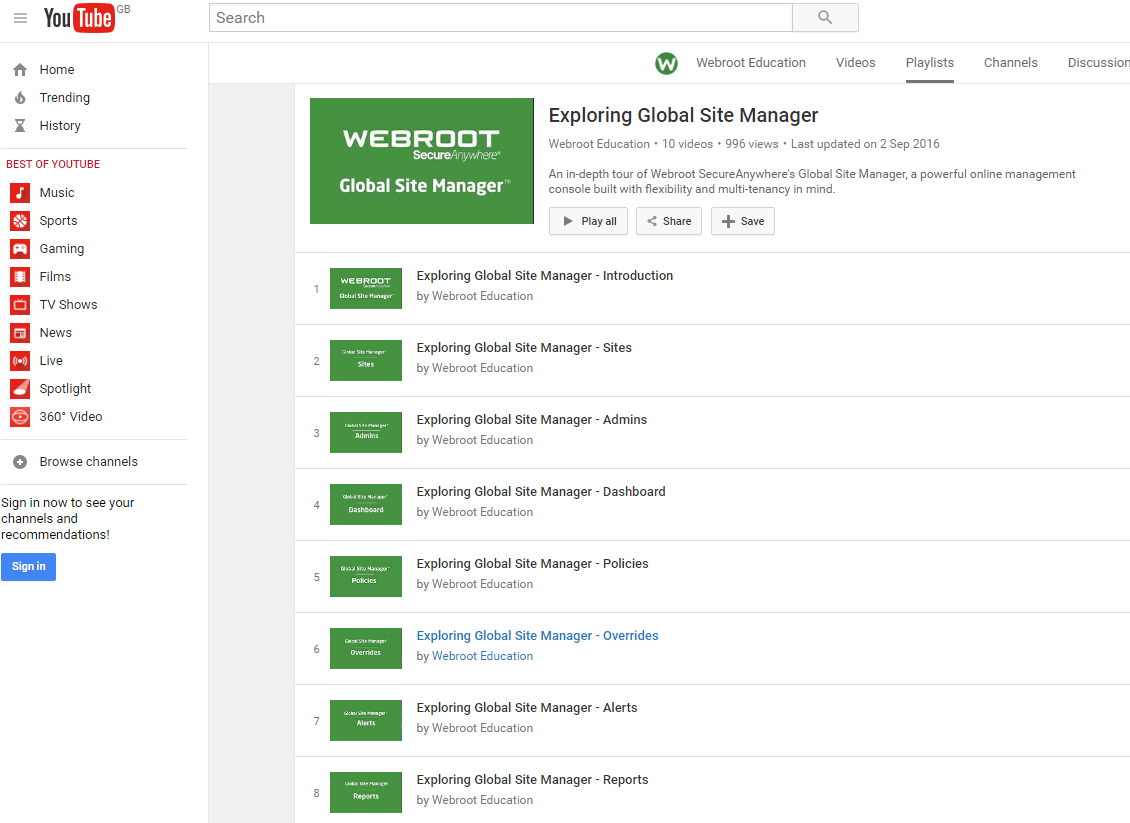This screenshot has width=1130, height=823.
Task: Open the Live category link
Action: [x=51, y=360]
